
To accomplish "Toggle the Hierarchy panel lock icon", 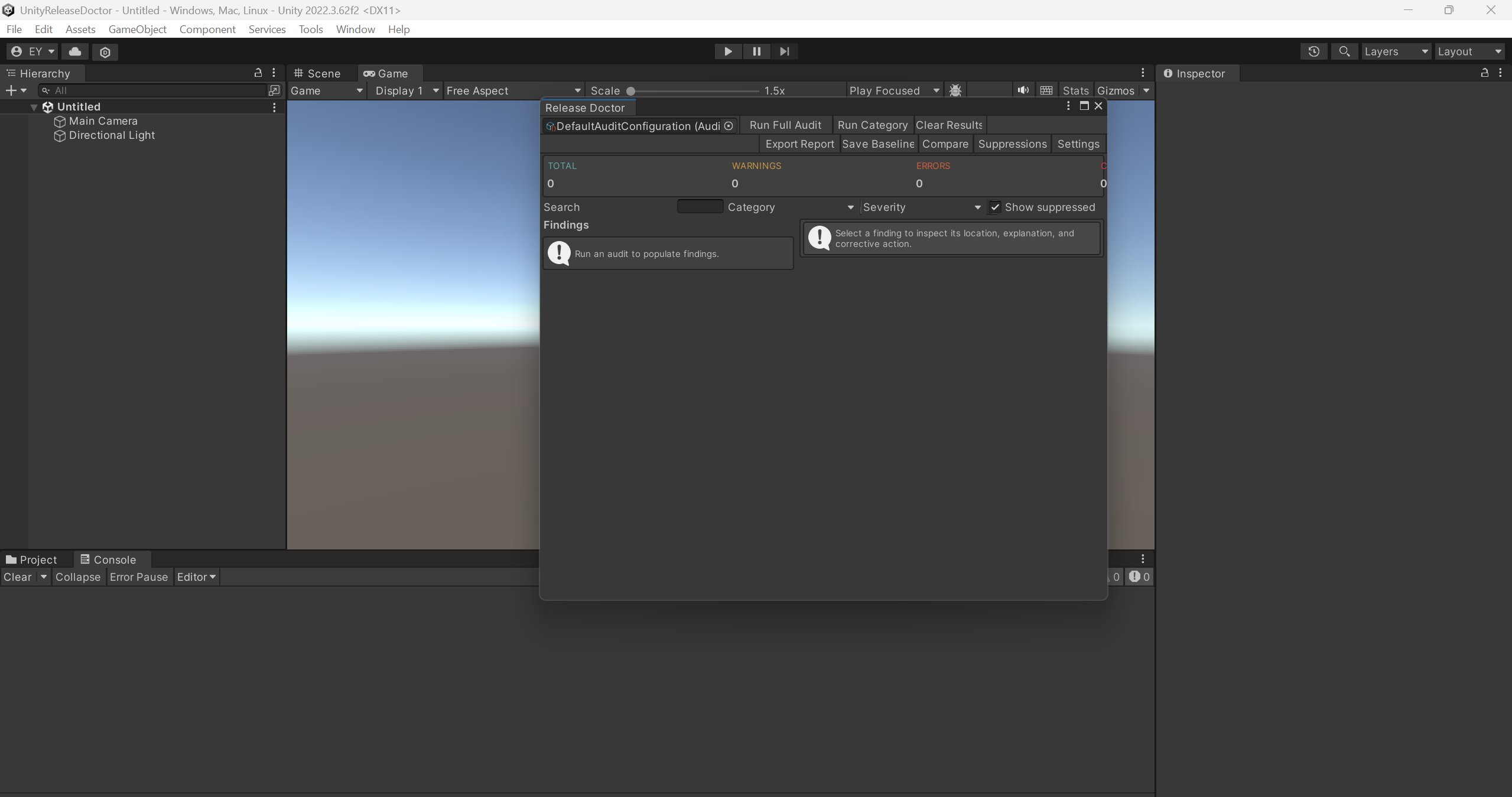I will (x=258, y=73).
